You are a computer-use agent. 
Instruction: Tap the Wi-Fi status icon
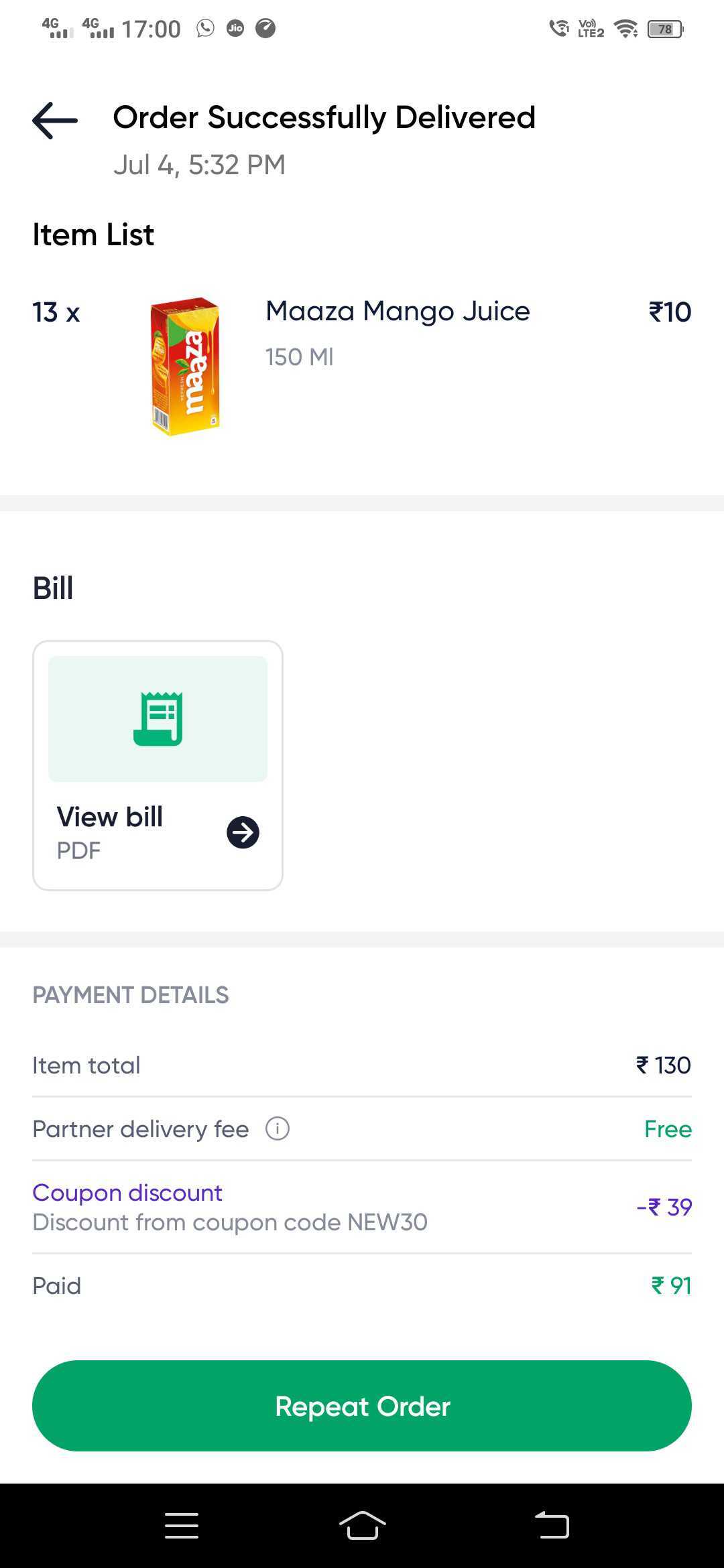626,29
